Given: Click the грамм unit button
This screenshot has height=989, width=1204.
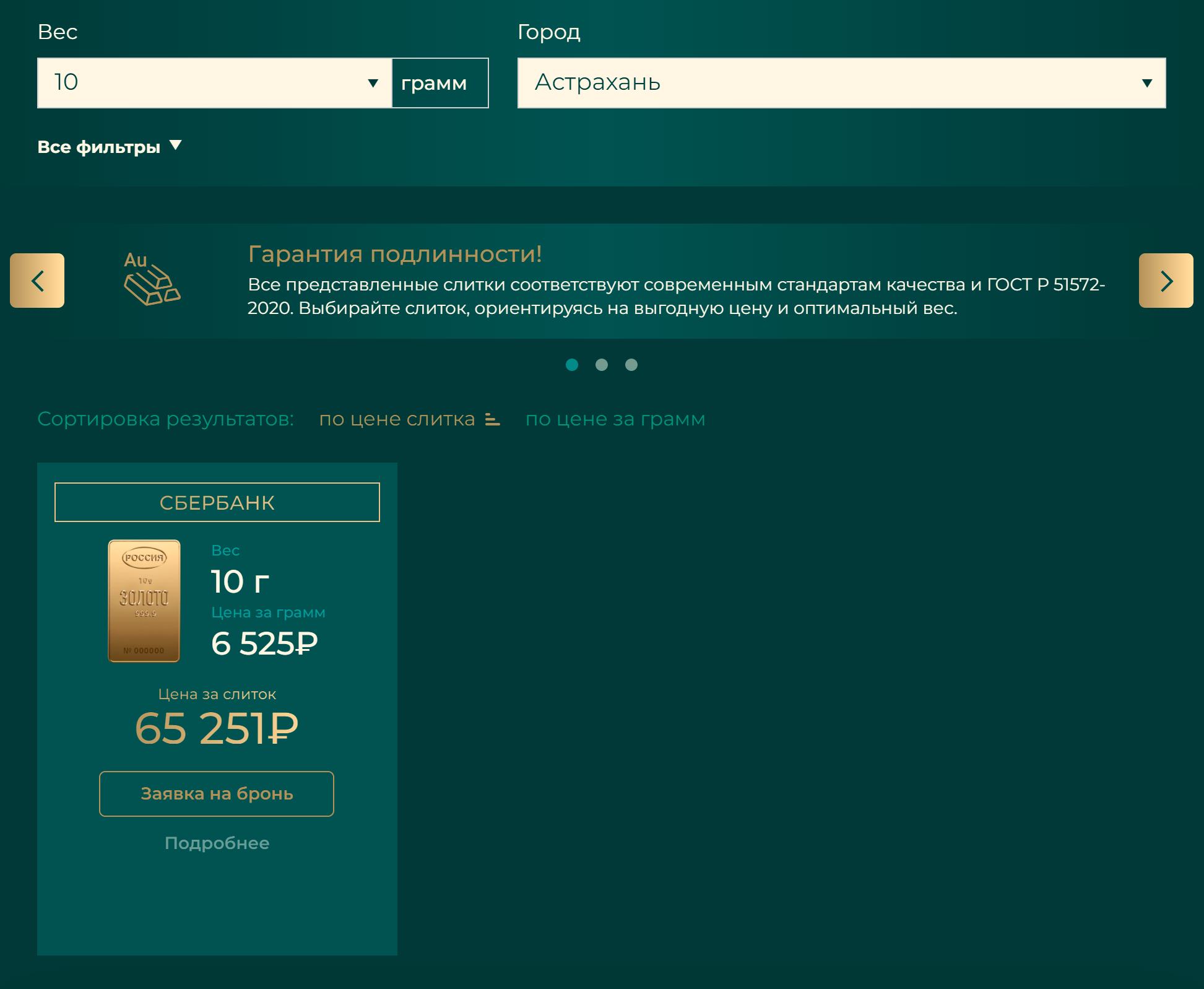Looking at the screenshot, I should point(440,83).
